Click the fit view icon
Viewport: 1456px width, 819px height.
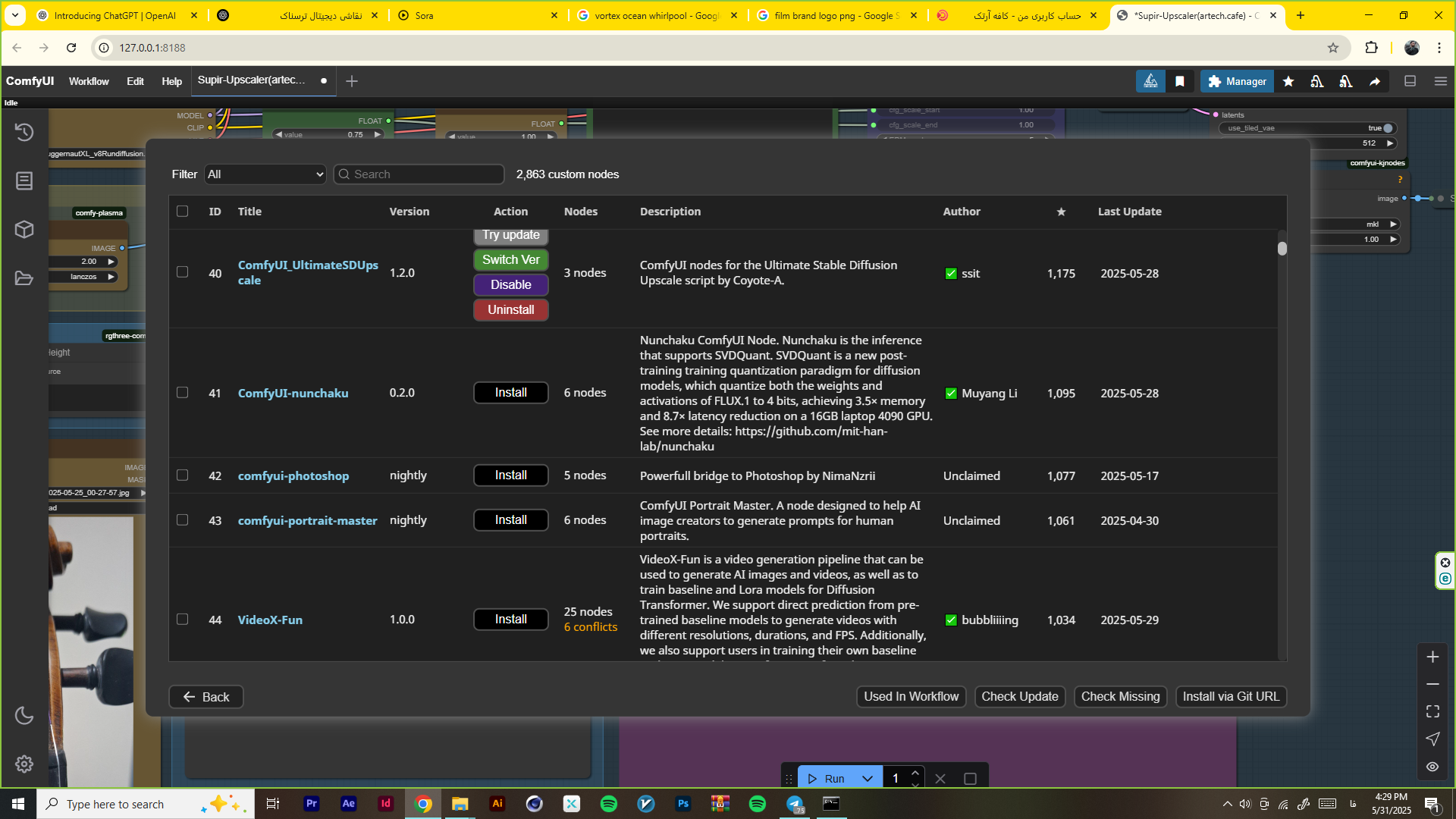(1432, 711)
